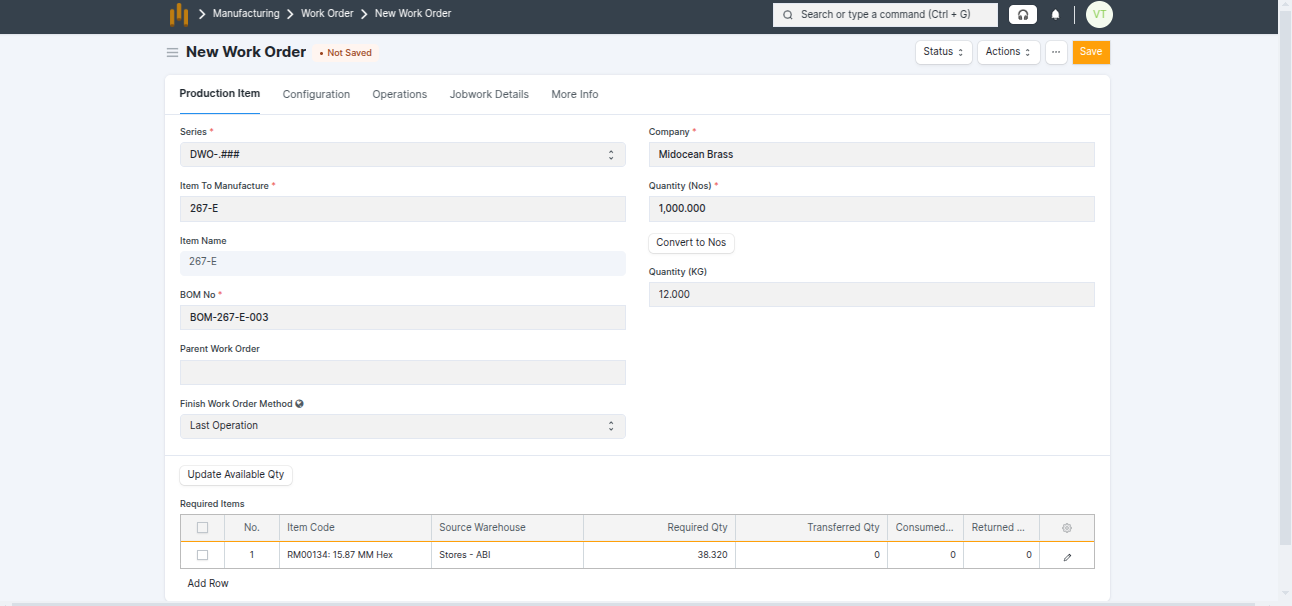This screenshot has width=1292, height=606.
Task: Check the select-all checkbox in table header
Action: (203, 528)
